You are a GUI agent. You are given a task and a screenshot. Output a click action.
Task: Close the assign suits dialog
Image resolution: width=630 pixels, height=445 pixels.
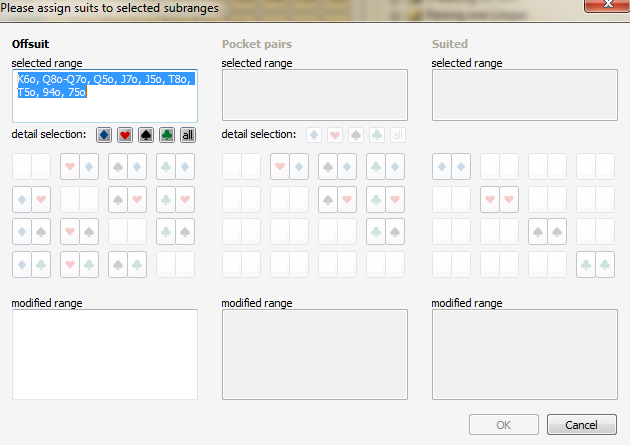[x=608, y=5]
